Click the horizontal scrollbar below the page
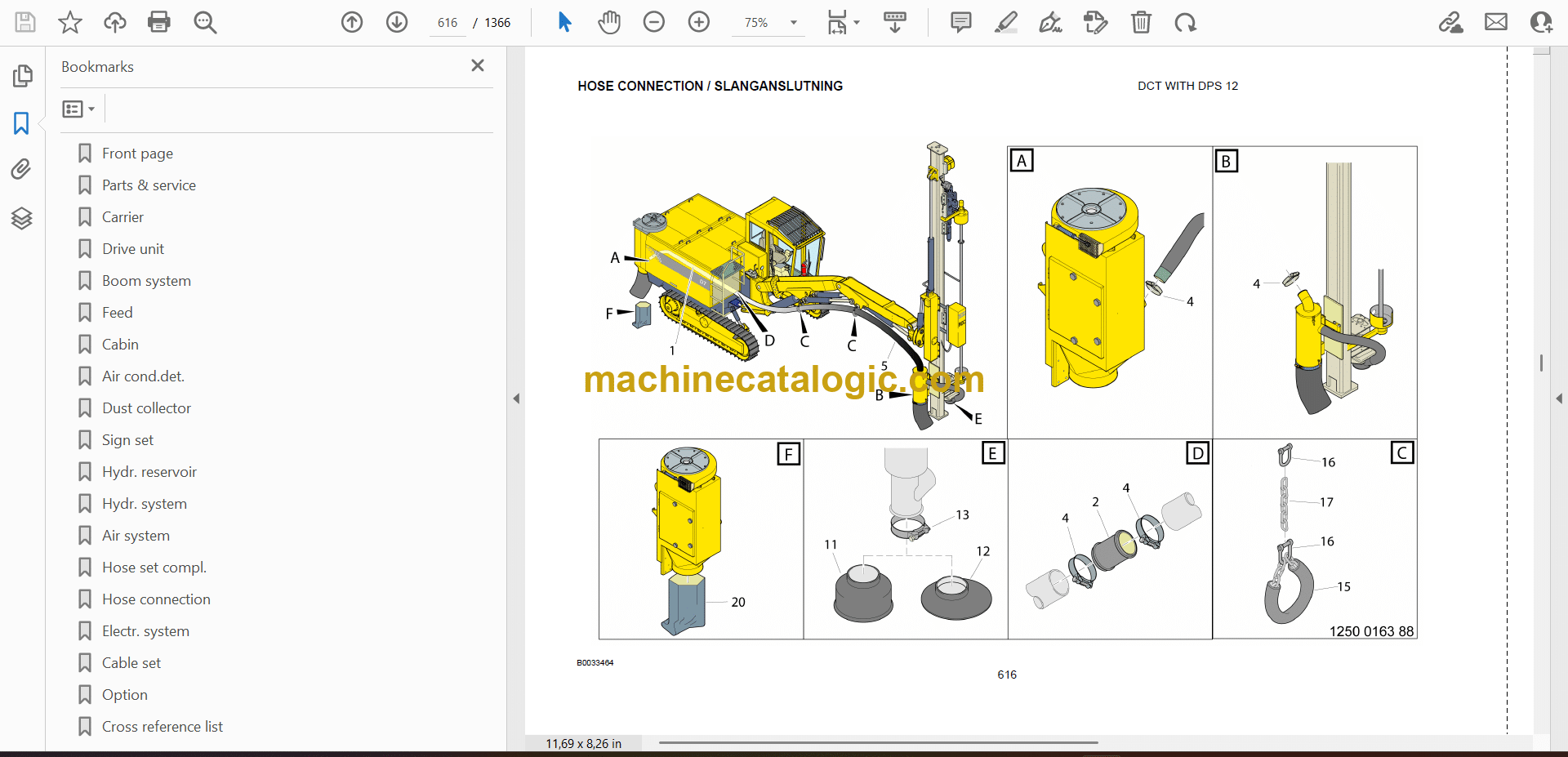Screen dimensions: 1568x757 pyautogui.click(x=878, y=743)
